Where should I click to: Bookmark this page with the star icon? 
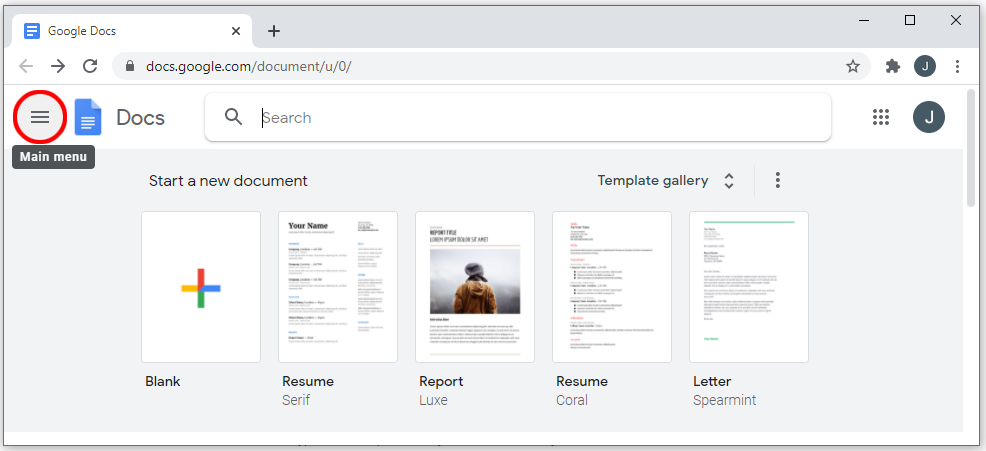coord(853,66)
